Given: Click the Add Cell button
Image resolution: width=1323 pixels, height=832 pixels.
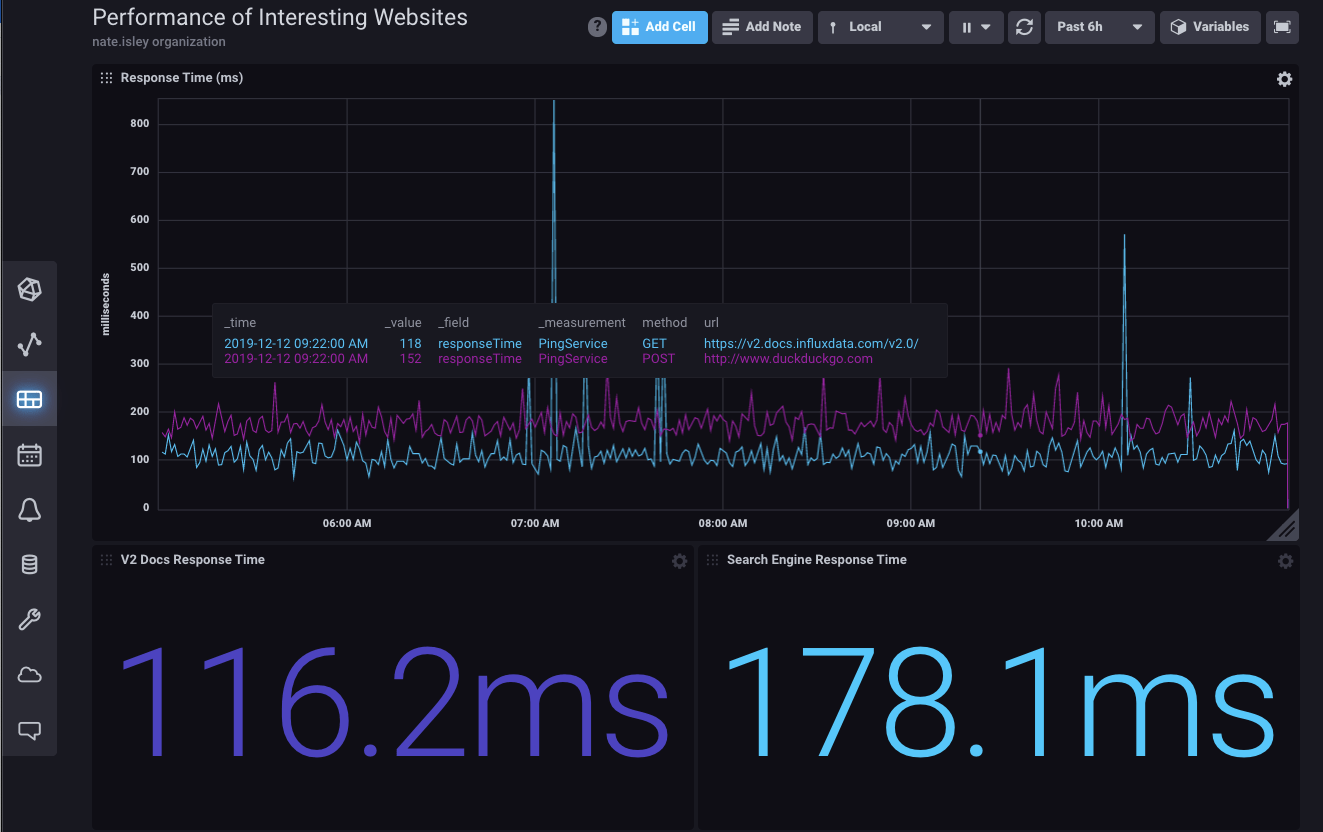Looking at the screenshot, I should (x=659, y=27).
